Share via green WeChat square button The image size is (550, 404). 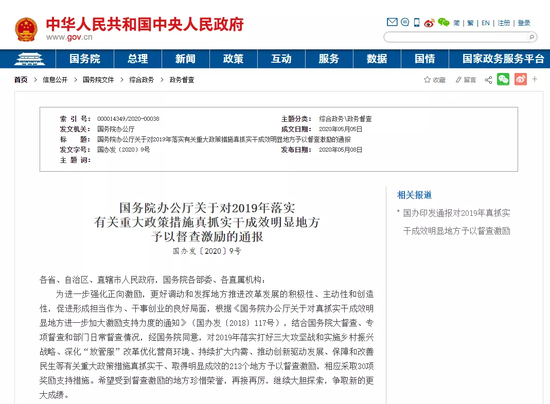tap(503, 79)
